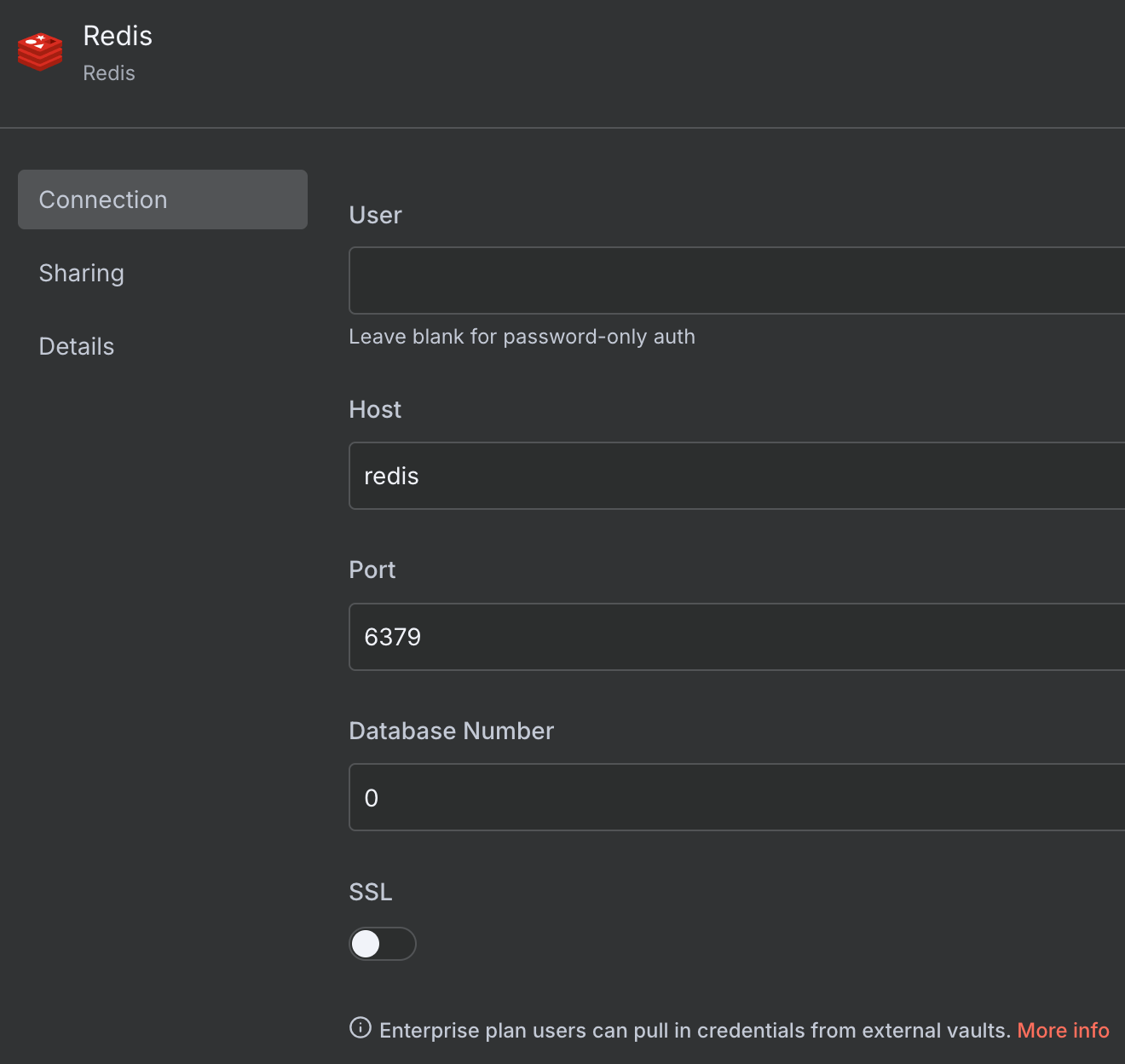The height and width of the screenshot is (1064, 1125).
Task: Open the Connection tab
Action: pos(163,199)
